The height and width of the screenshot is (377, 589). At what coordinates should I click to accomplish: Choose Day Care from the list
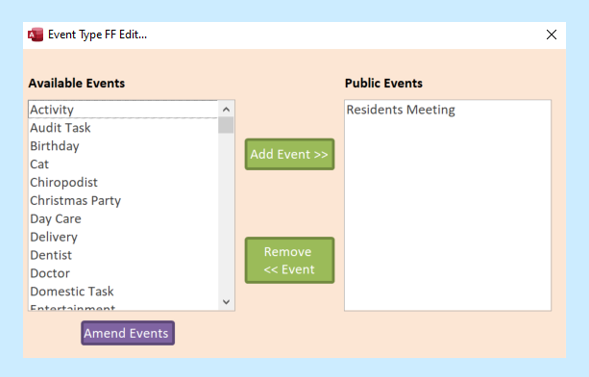pyautogui.click(x=123, y=219)
